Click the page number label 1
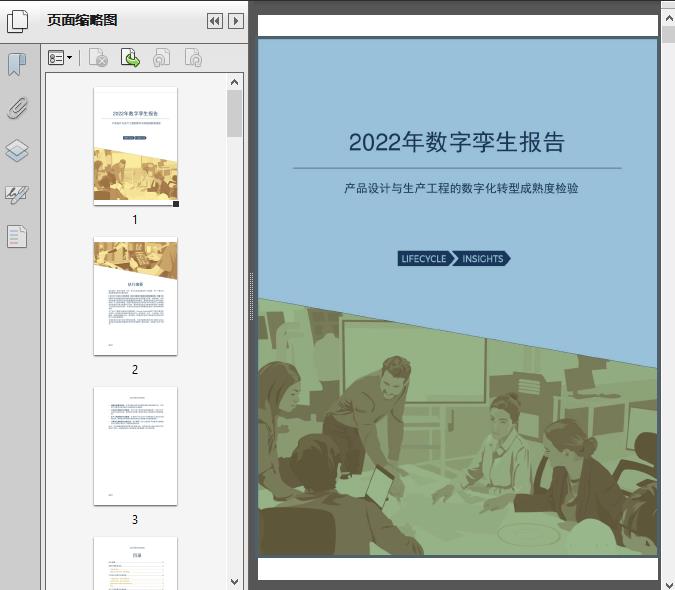The image size is (675, 590). pos(135,220)
